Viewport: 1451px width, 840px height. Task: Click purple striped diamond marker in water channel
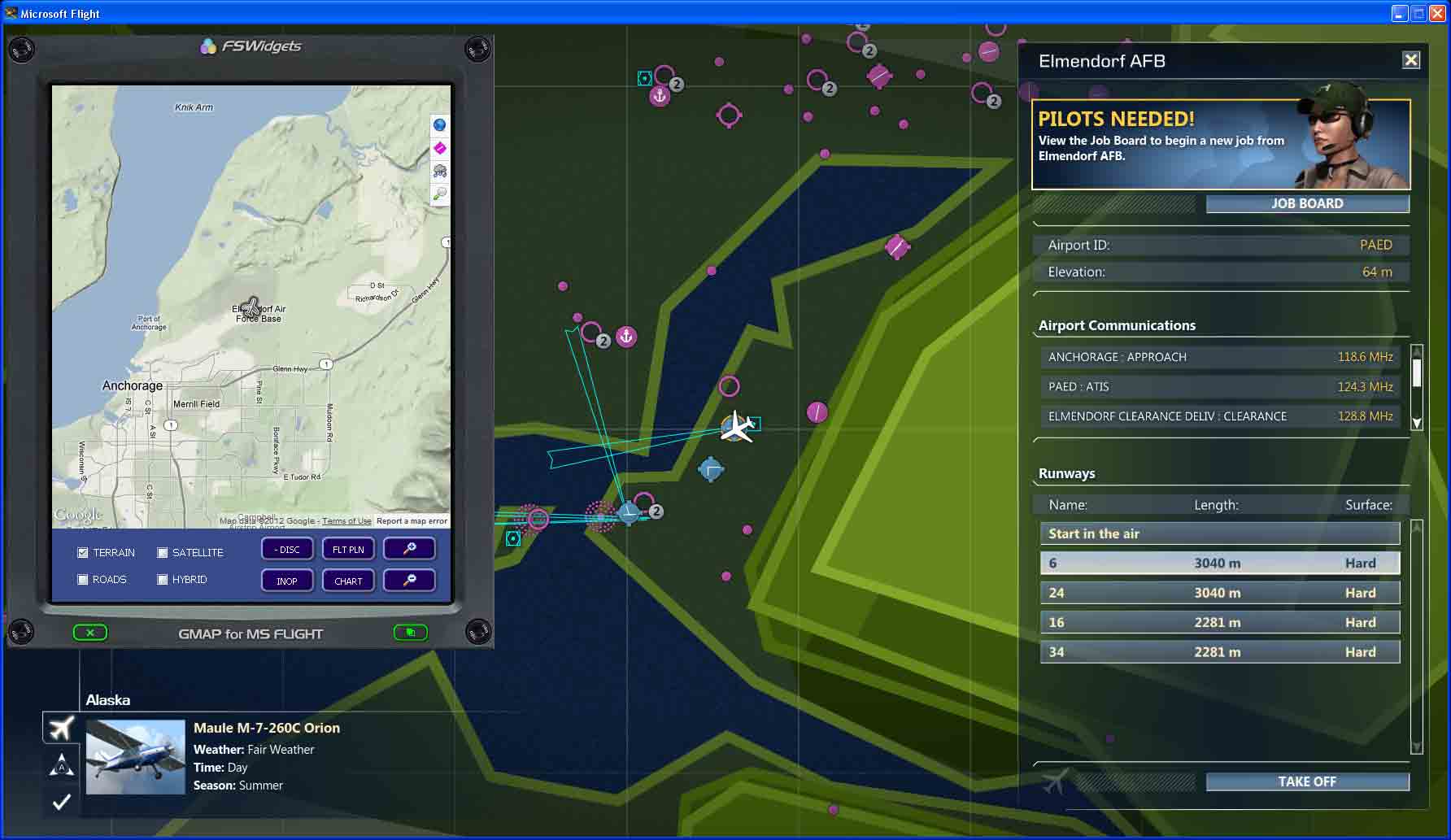[896, 247]
